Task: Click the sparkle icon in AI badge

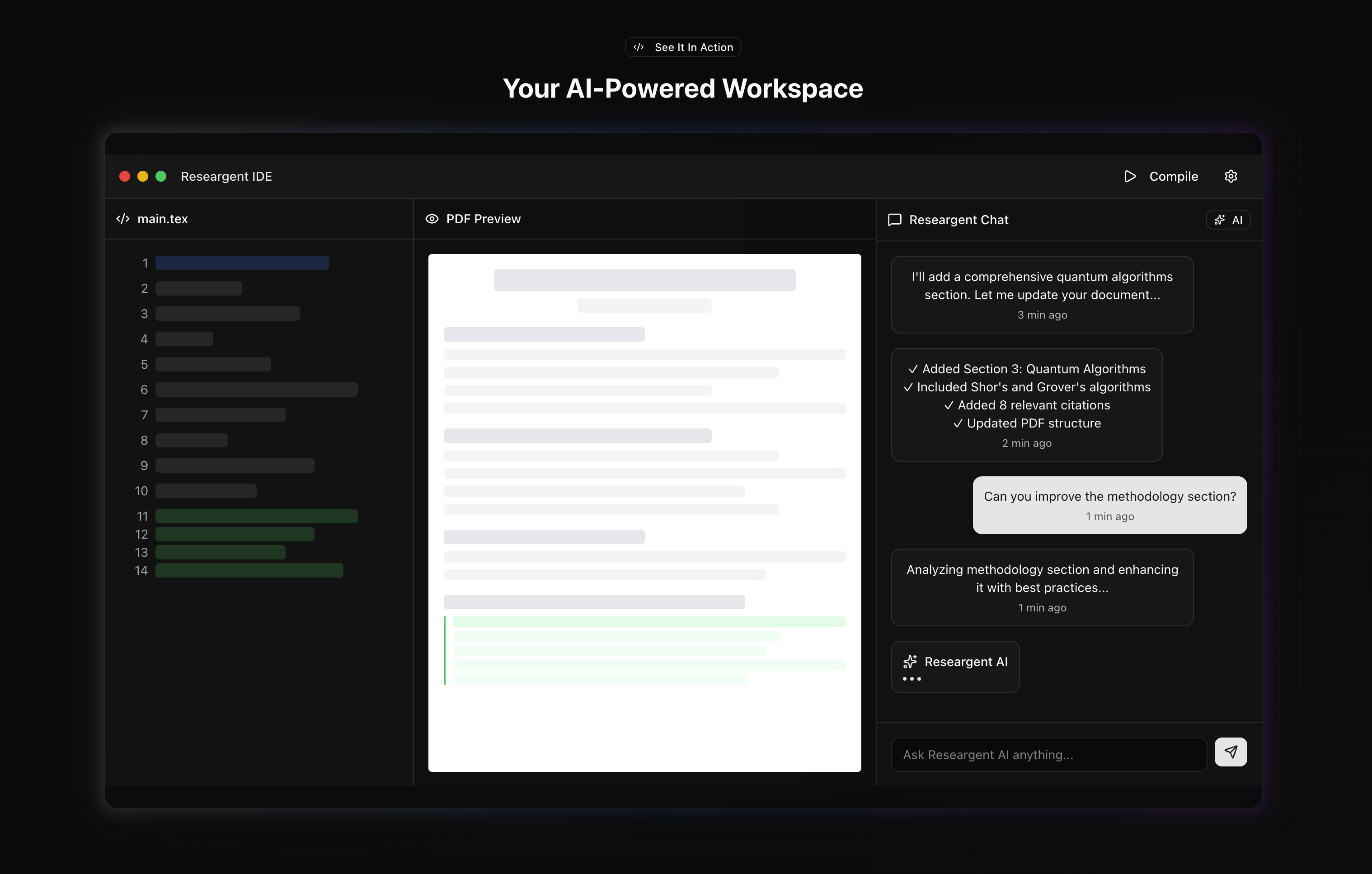Action: (x=1219, y=220)
